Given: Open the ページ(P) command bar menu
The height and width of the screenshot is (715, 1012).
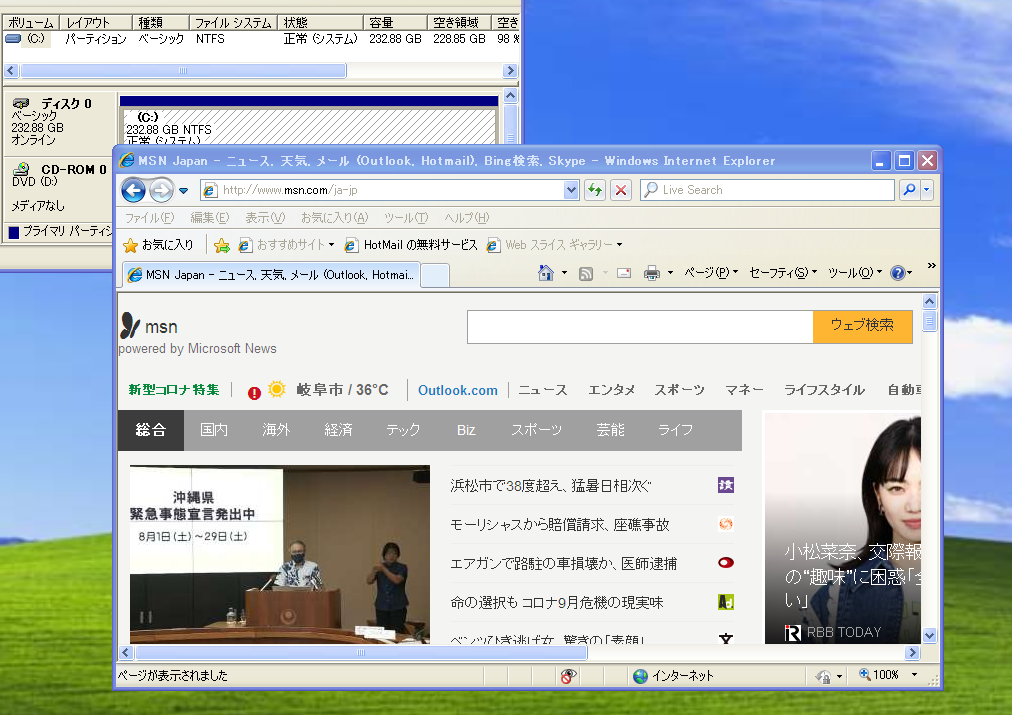Looking at the screenshot, I should tap(711, 273).
